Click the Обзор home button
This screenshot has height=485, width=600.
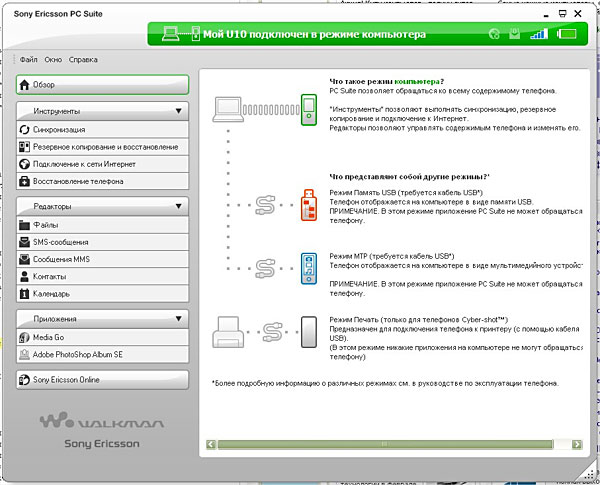point(103,85)
